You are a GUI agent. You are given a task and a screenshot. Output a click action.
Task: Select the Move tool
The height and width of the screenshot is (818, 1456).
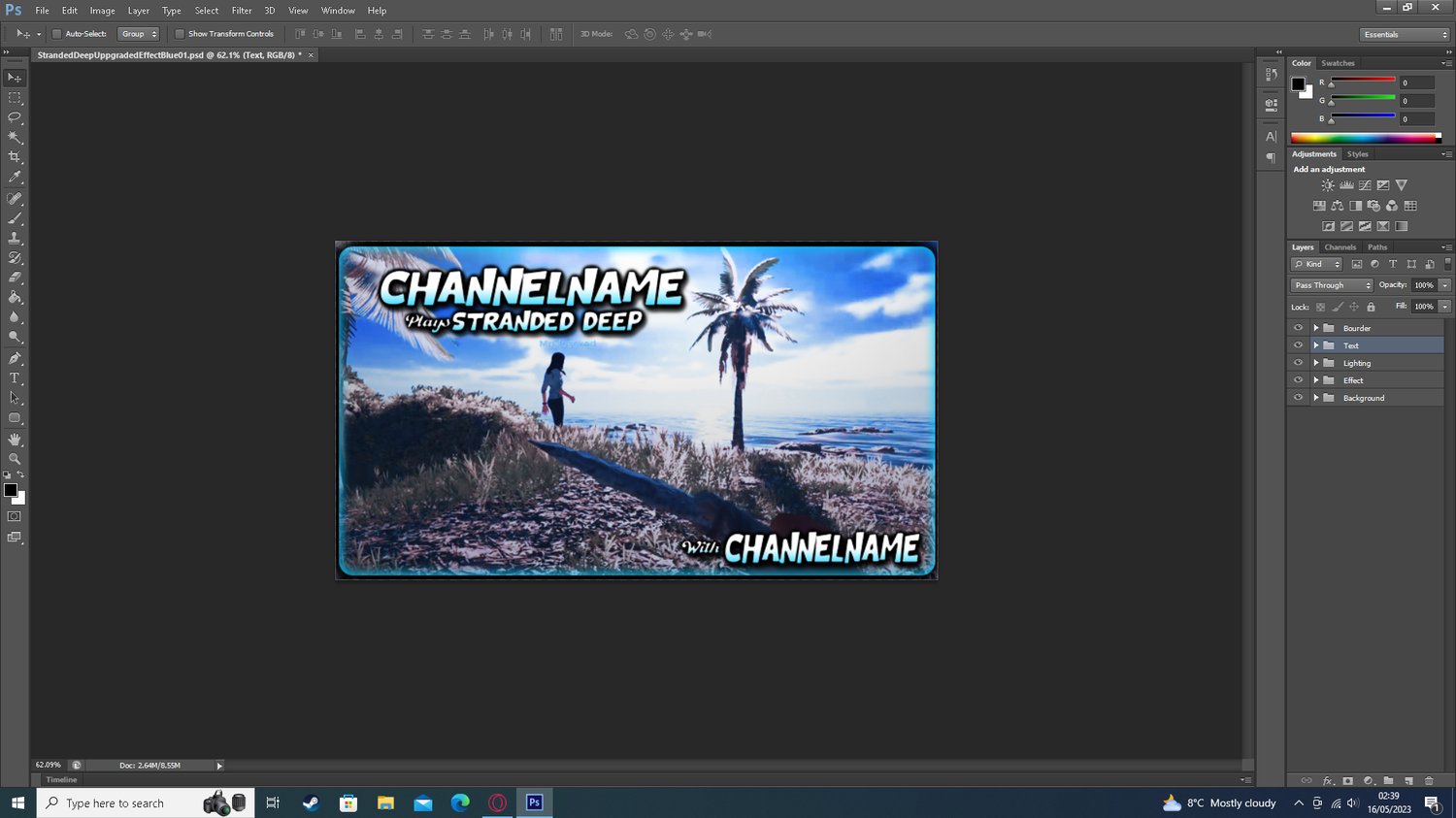(x=15, y=78)
